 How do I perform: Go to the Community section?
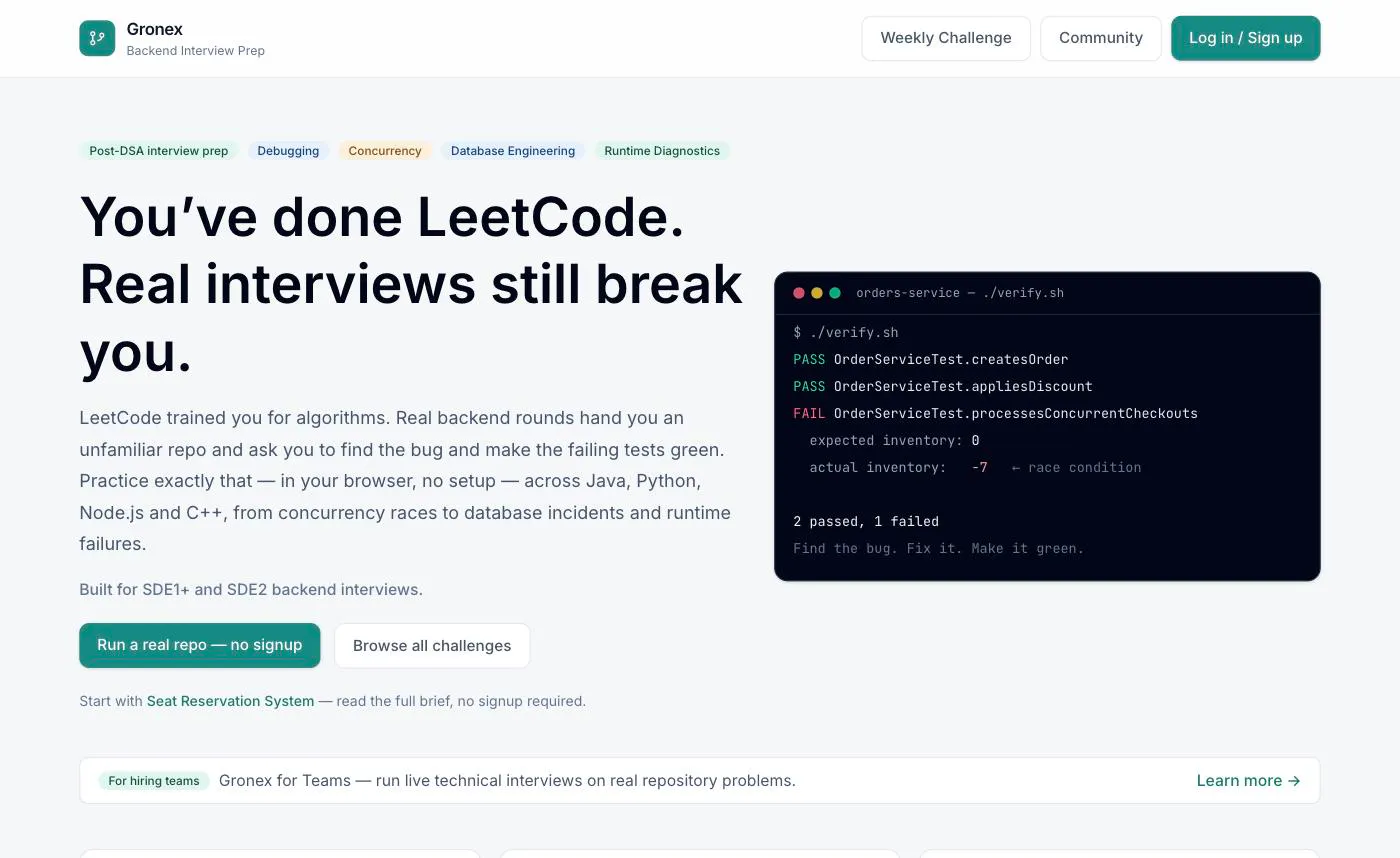coord(1101,38)
